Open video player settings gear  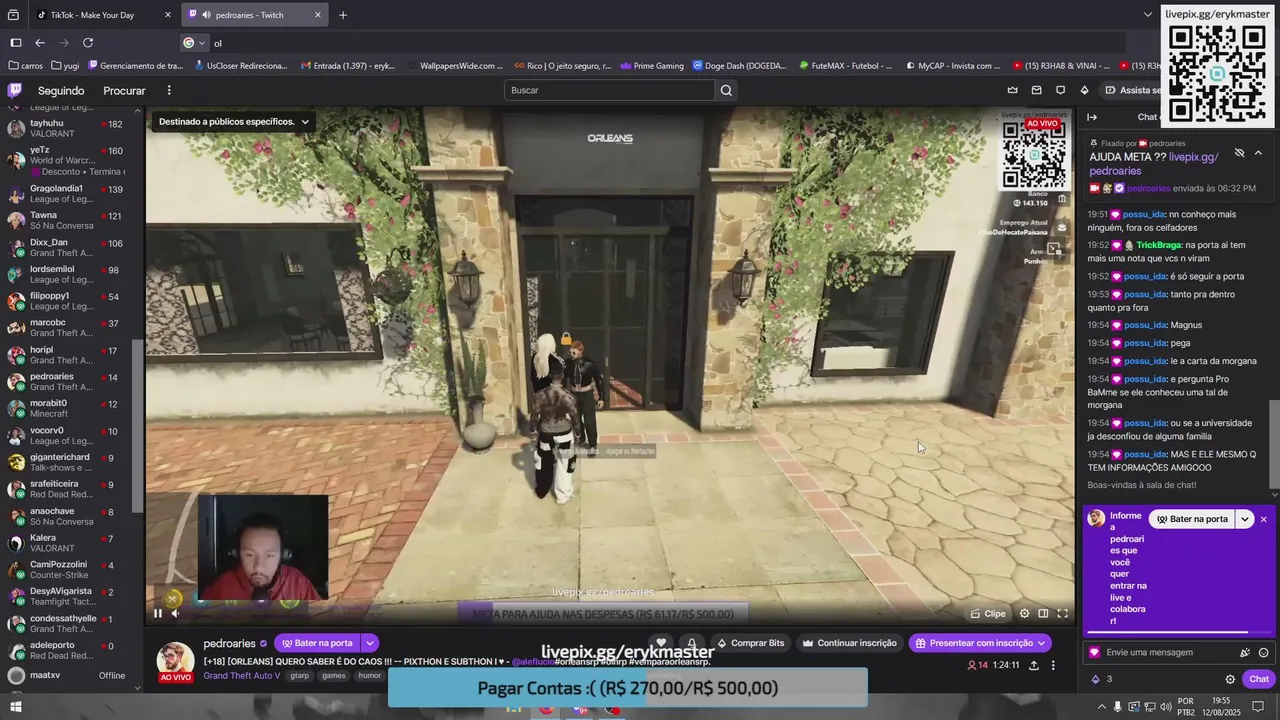pyautogui.click(x=1024, y=613)
